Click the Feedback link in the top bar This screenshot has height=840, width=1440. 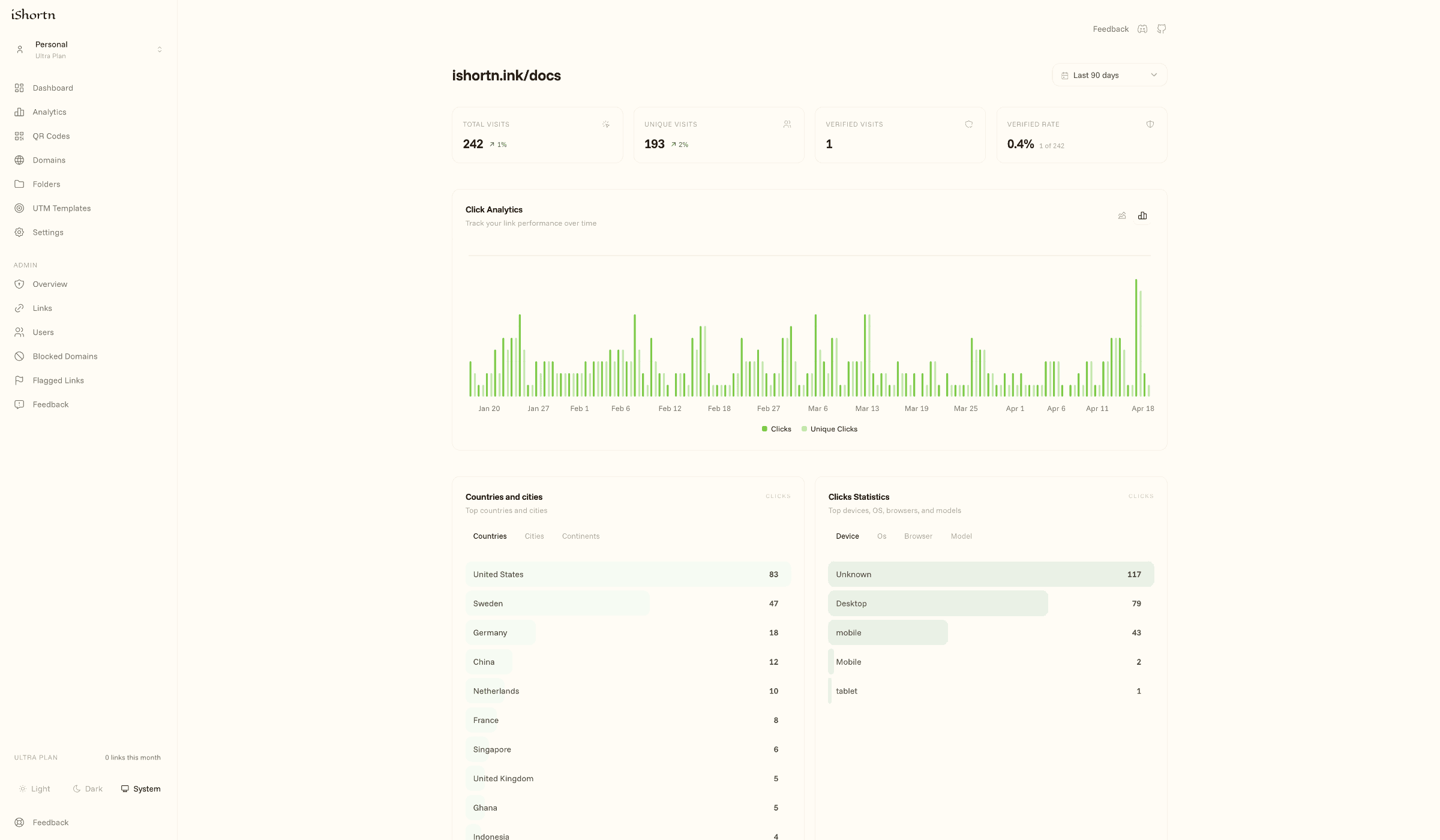click(x=1111, y=29)
